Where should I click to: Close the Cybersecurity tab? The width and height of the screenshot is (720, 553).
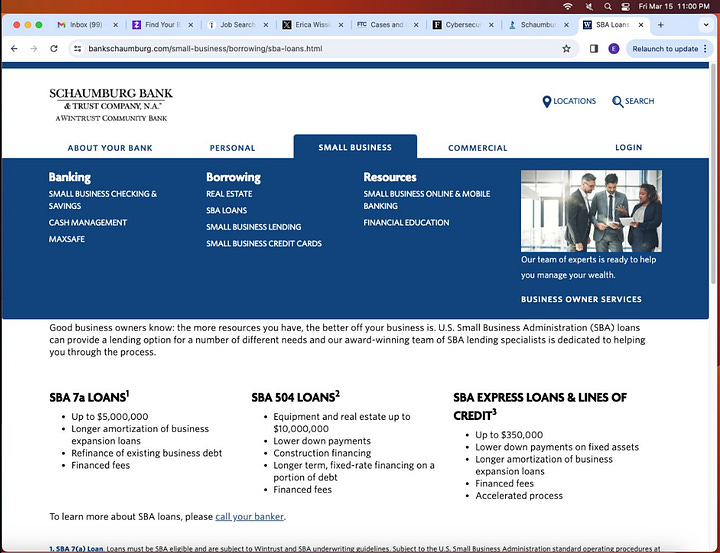[491, 25]
